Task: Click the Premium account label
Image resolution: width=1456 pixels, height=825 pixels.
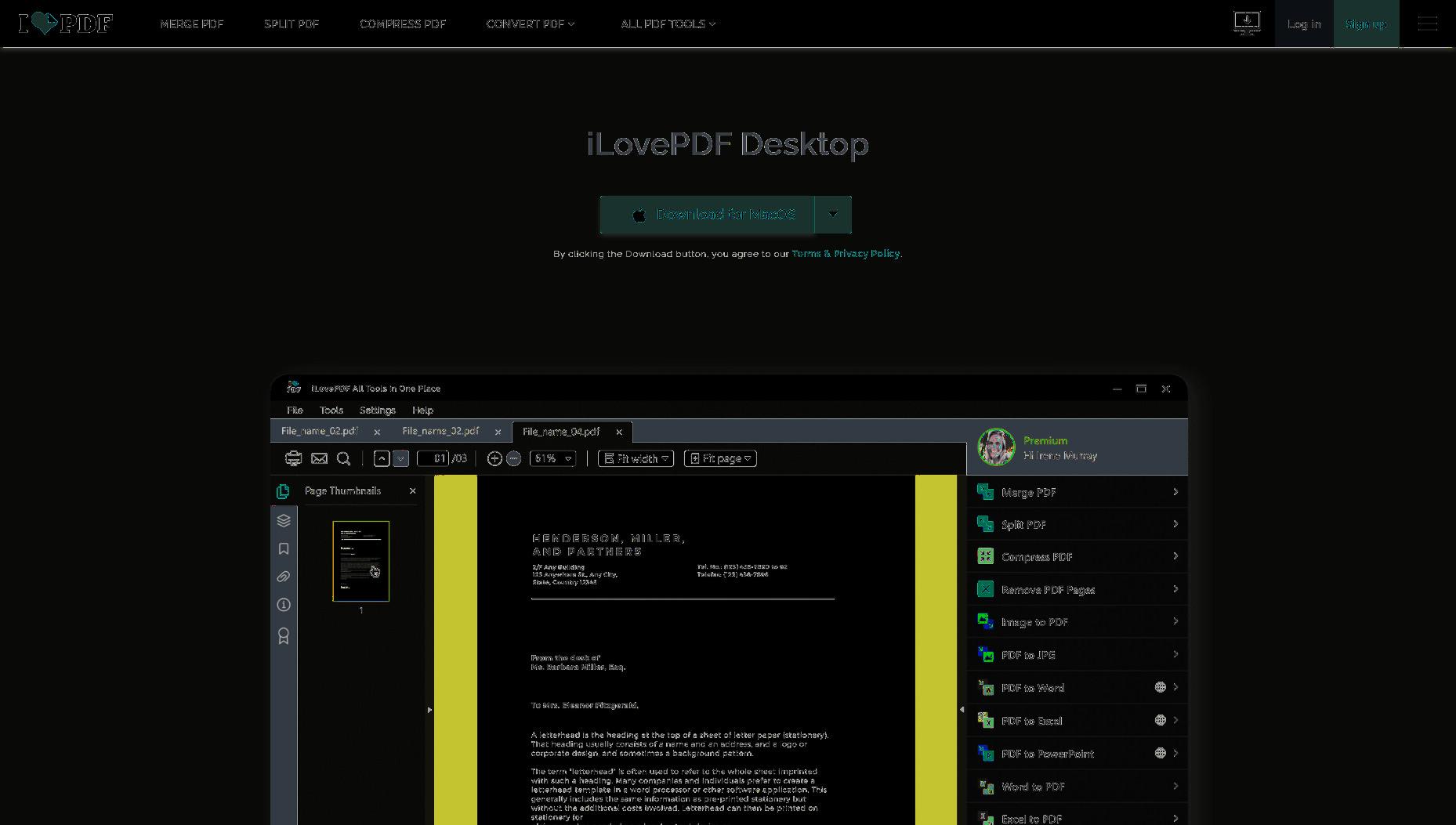Action: pyautogui.click(x=1045, y=440)
